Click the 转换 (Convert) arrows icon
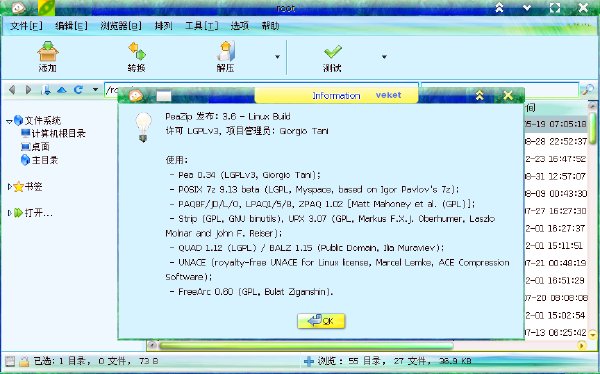This screenshot has width=600, height=374. pos(137,51)
